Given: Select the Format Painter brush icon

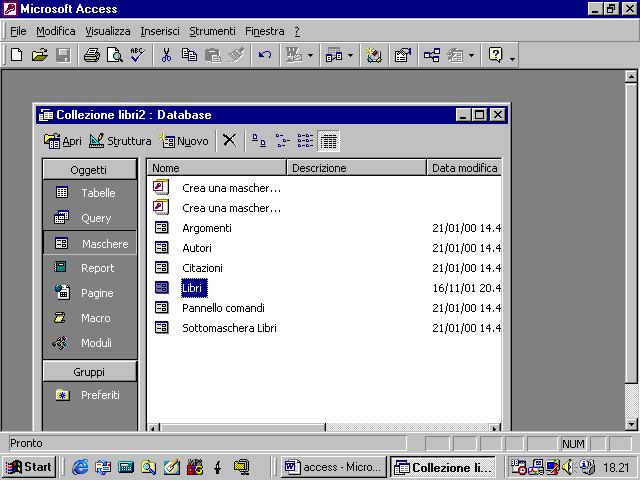Looking at the screenshot, I should 236,55.
